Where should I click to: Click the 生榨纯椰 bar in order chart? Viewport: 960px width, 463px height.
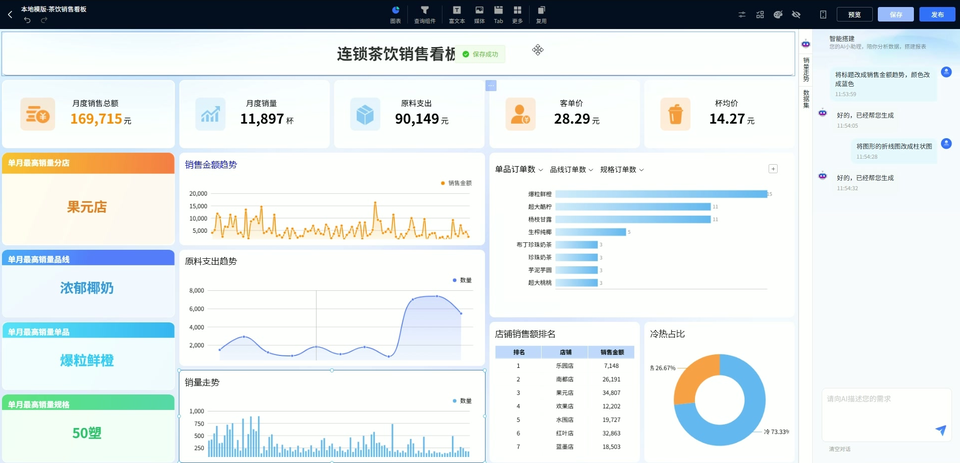tap(591, 232)
